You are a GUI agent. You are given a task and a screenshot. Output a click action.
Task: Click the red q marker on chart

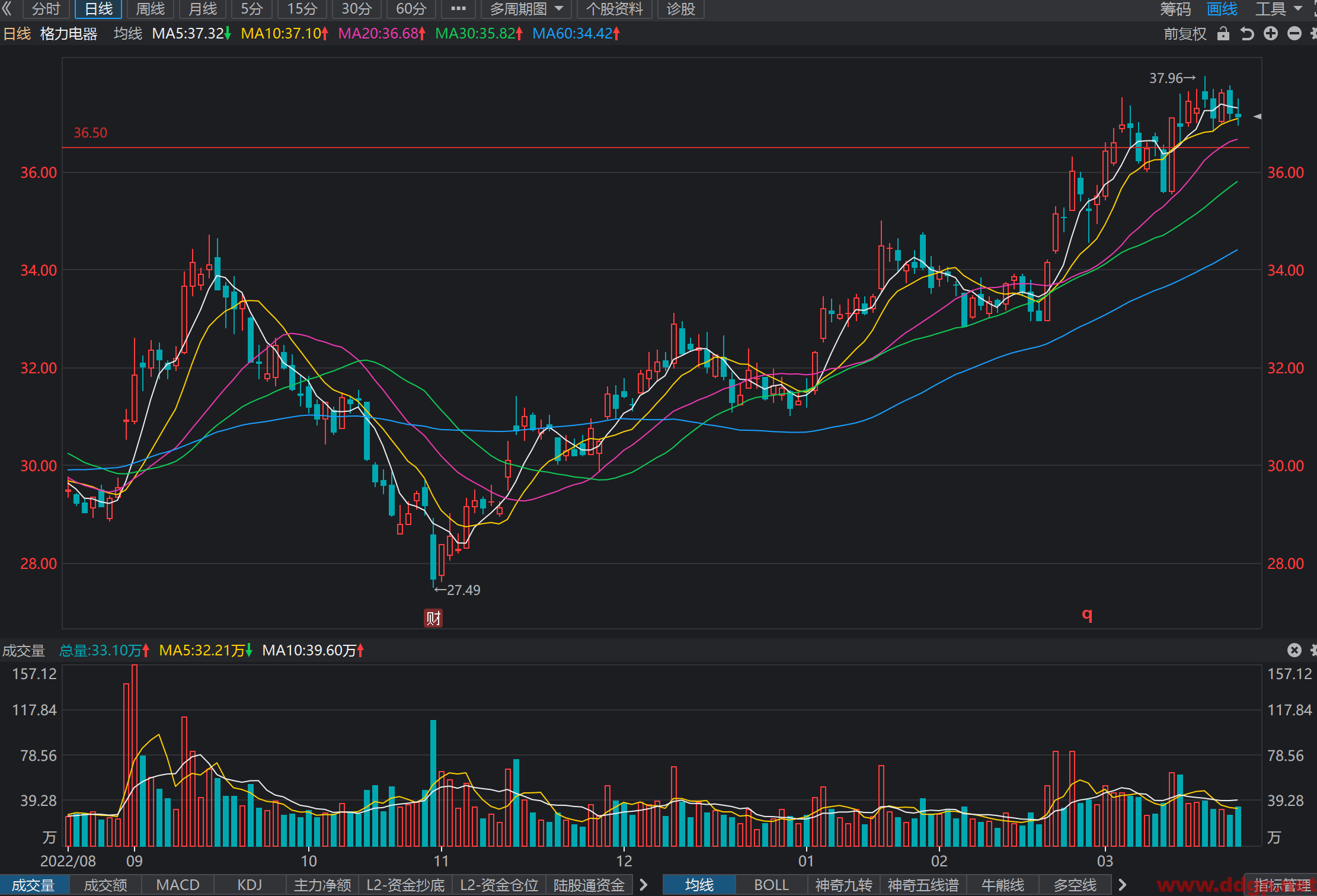coord(1087,615)
